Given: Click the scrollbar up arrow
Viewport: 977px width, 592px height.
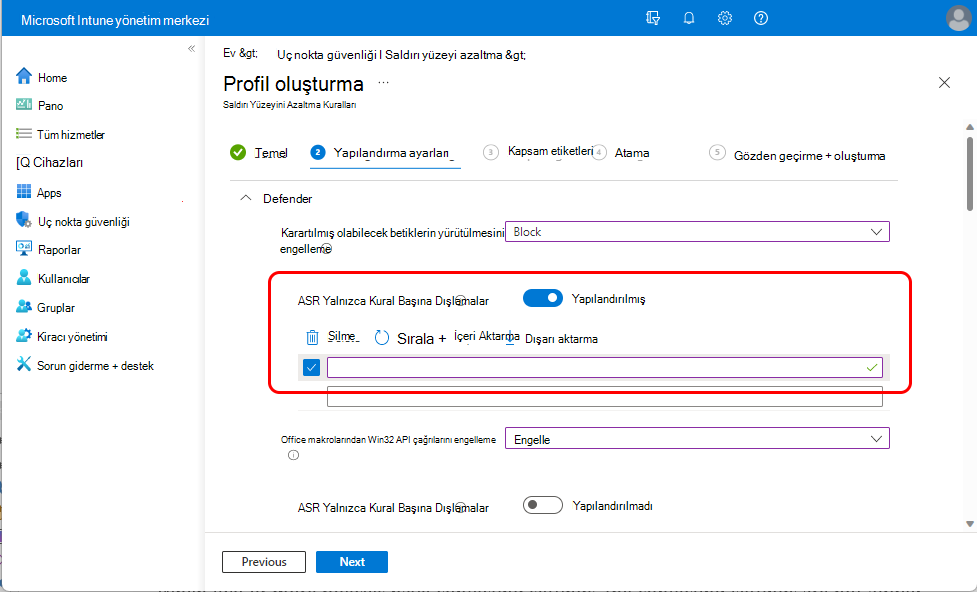Looking at the screenshot, I should (x=970, y=127).
